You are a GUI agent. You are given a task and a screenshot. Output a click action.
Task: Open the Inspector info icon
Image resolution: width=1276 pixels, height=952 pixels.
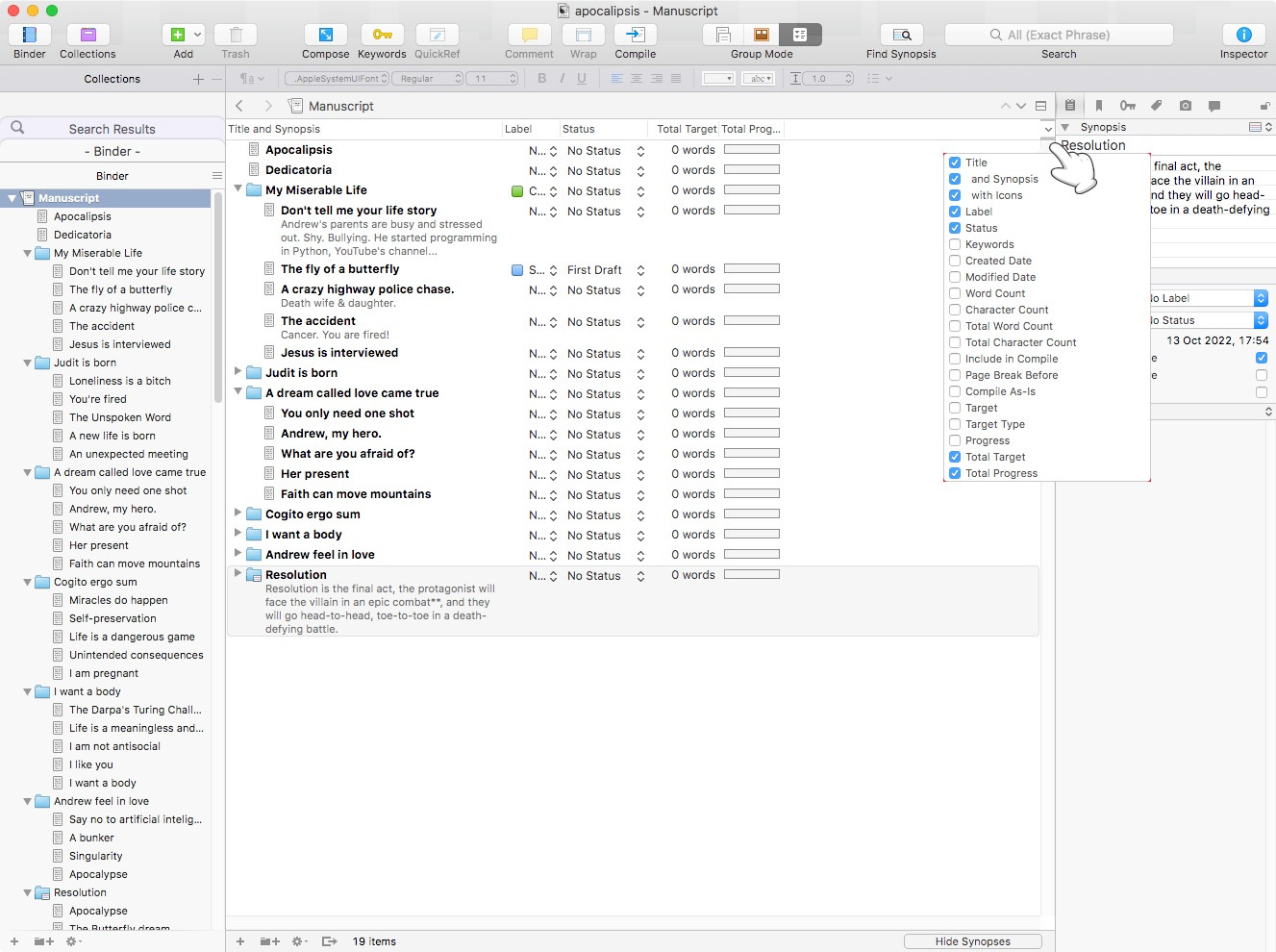1243,35
